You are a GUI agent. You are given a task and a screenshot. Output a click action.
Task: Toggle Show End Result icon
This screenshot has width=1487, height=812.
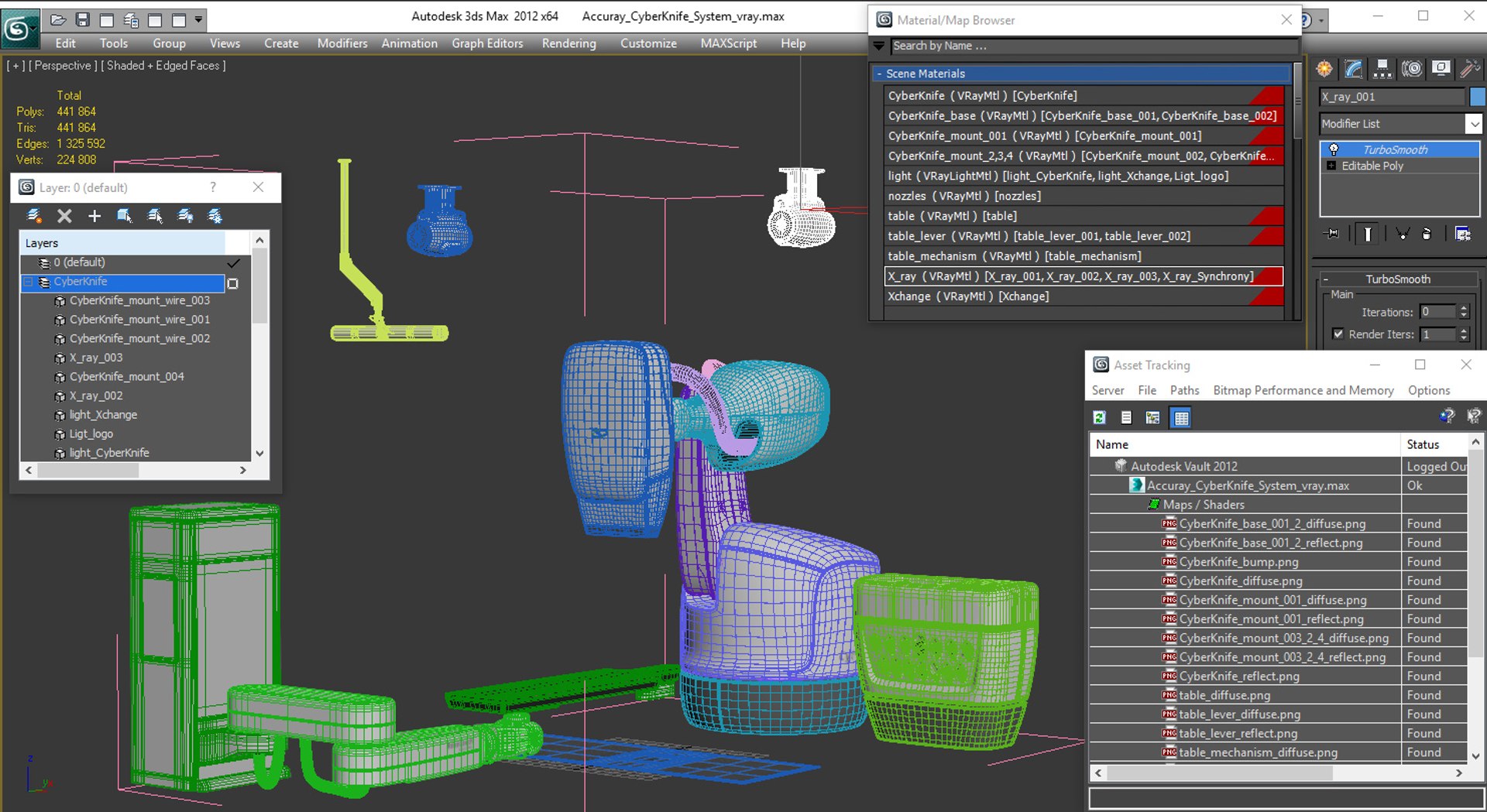click(1368, 233)
